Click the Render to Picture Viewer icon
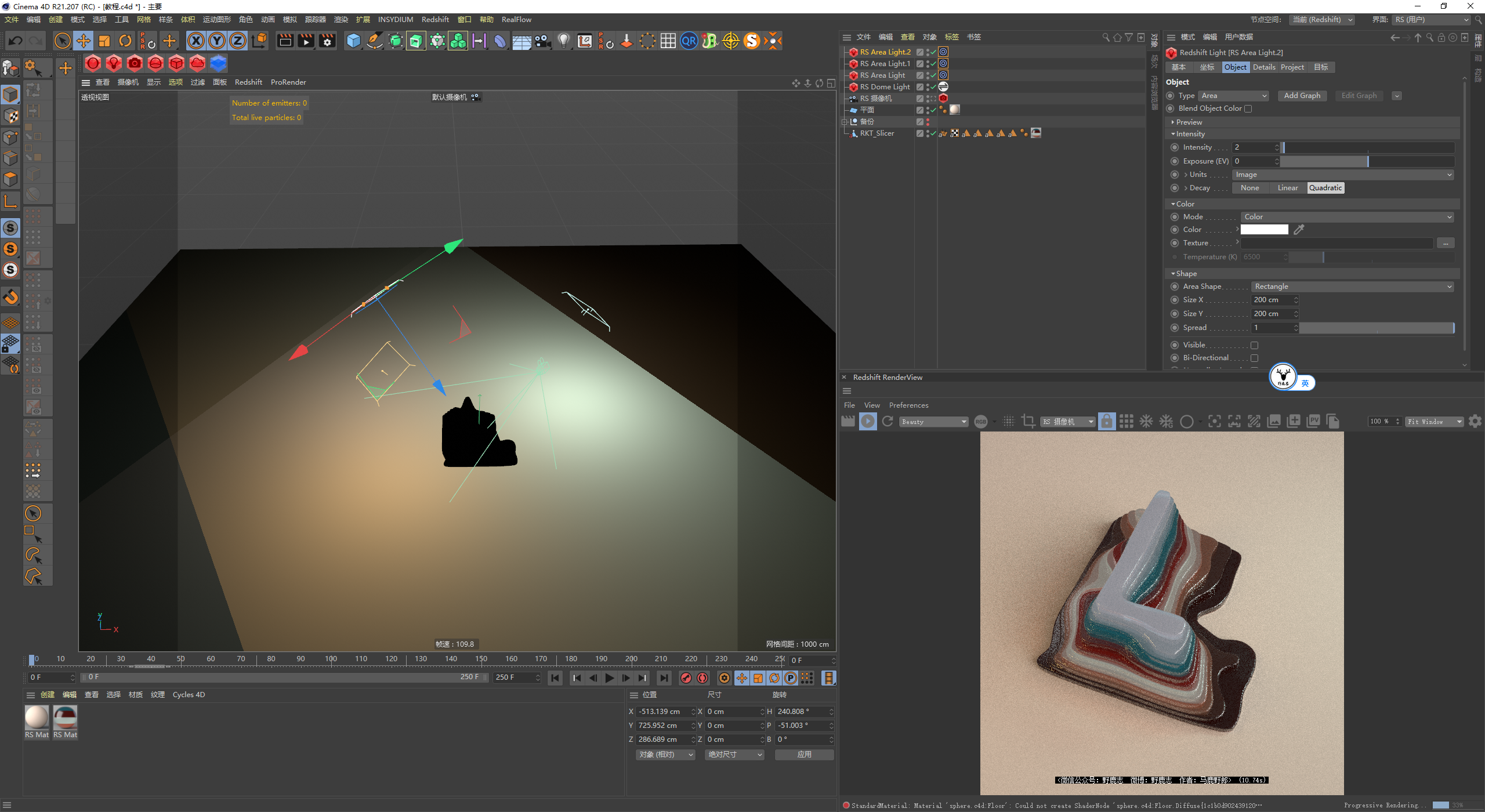 click(306, 41)
